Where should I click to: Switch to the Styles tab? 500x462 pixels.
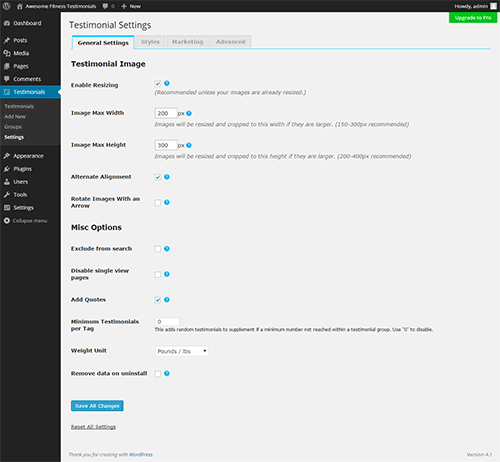coord(150,42)
